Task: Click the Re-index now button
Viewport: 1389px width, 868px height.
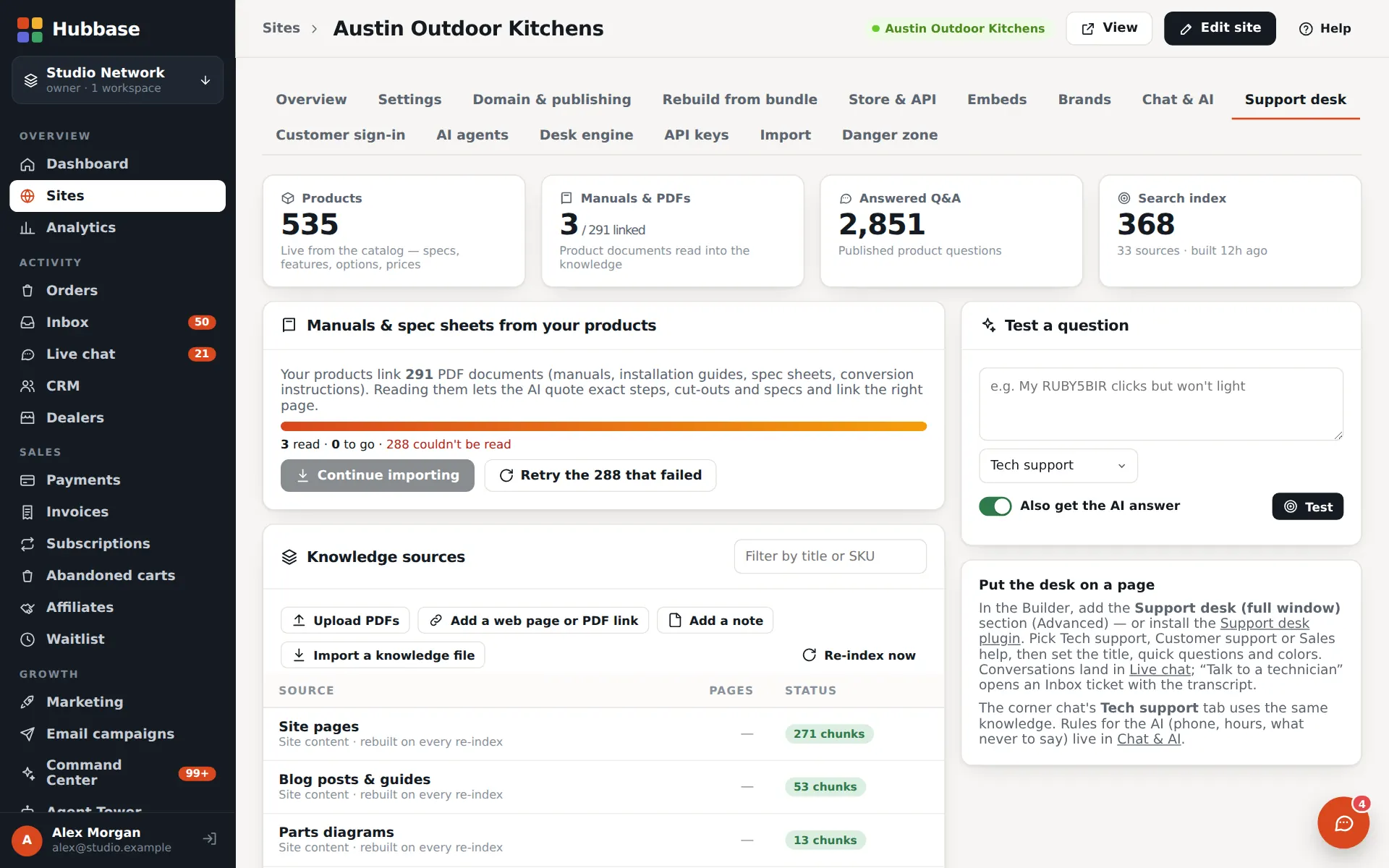Action: coord(859,655)
